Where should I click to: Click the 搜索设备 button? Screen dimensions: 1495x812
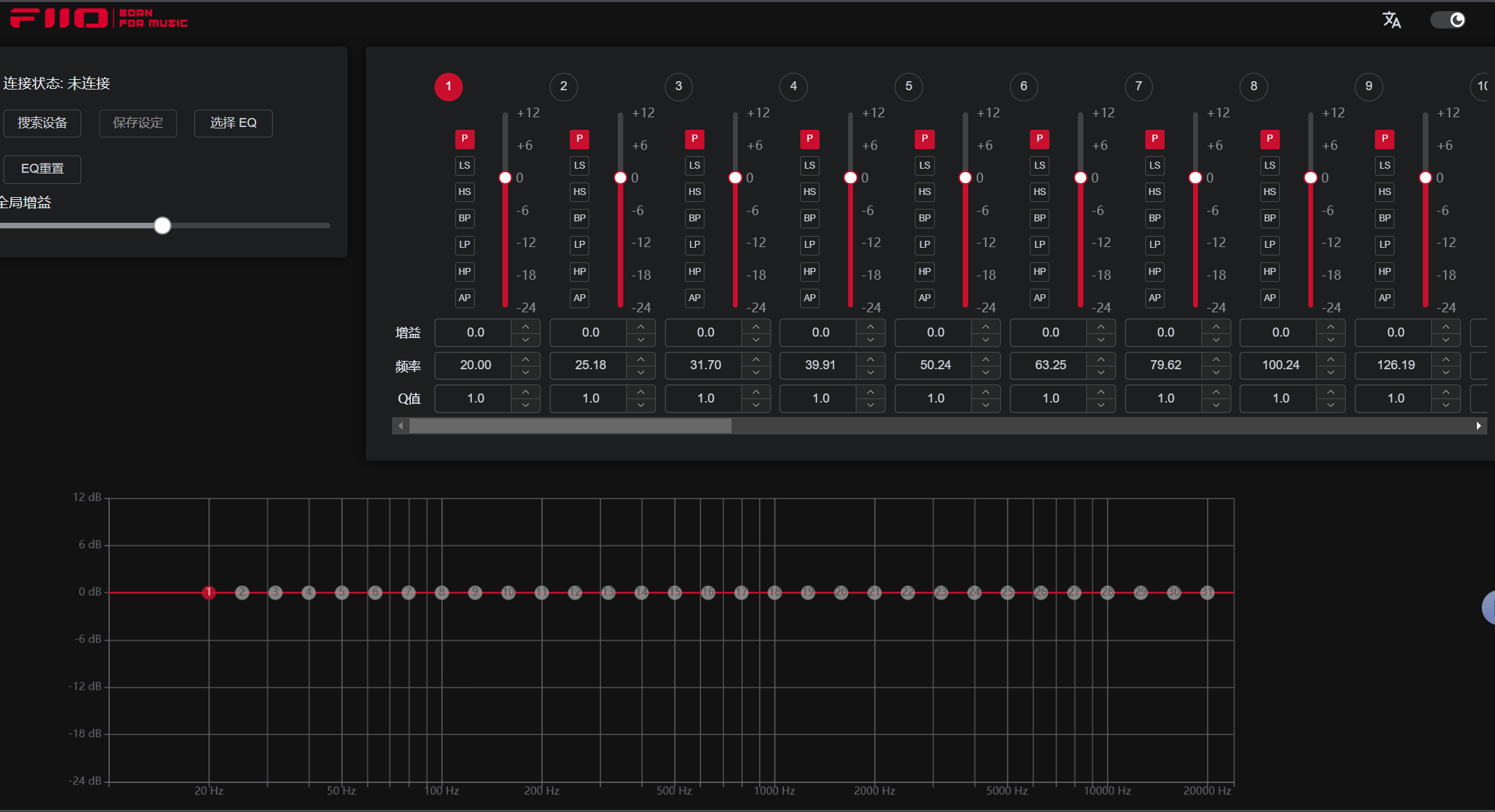pyautogui.click(x=42, y=123)
